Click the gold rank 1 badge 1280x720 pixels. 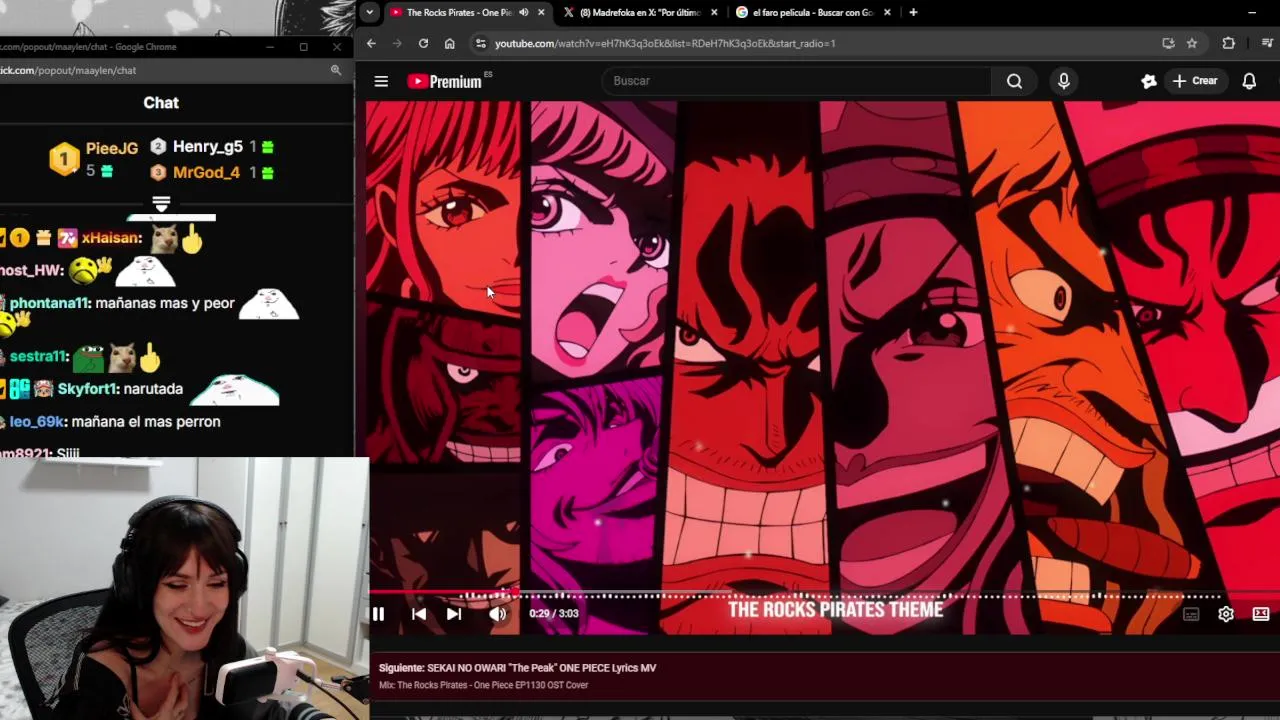coord(64,159)
